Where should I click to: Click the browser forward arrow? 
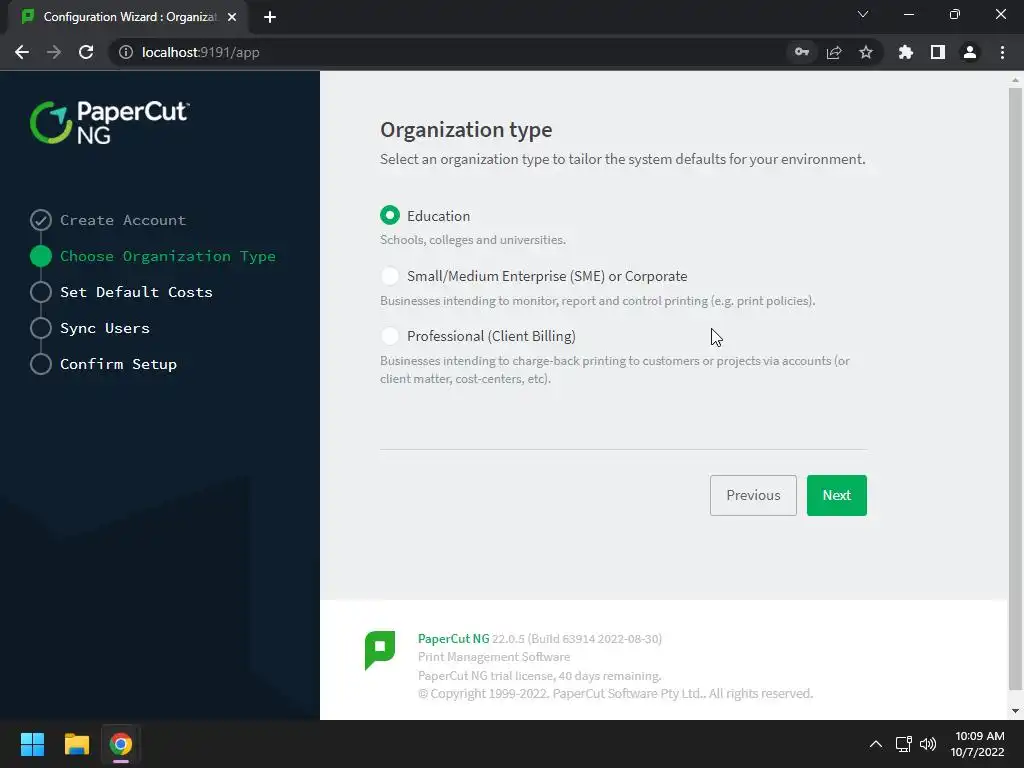click(54, 52)
